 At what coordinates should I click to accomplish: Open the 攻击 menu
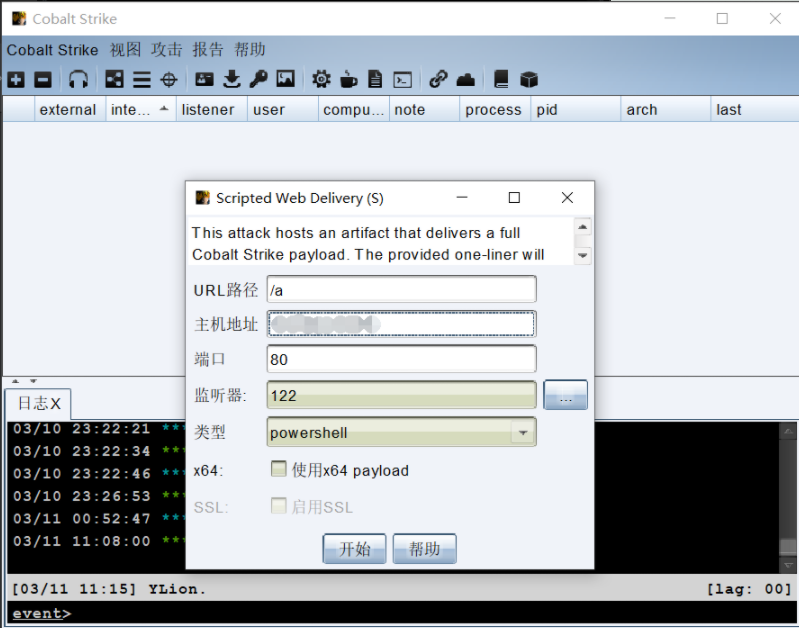pos(167,50)
